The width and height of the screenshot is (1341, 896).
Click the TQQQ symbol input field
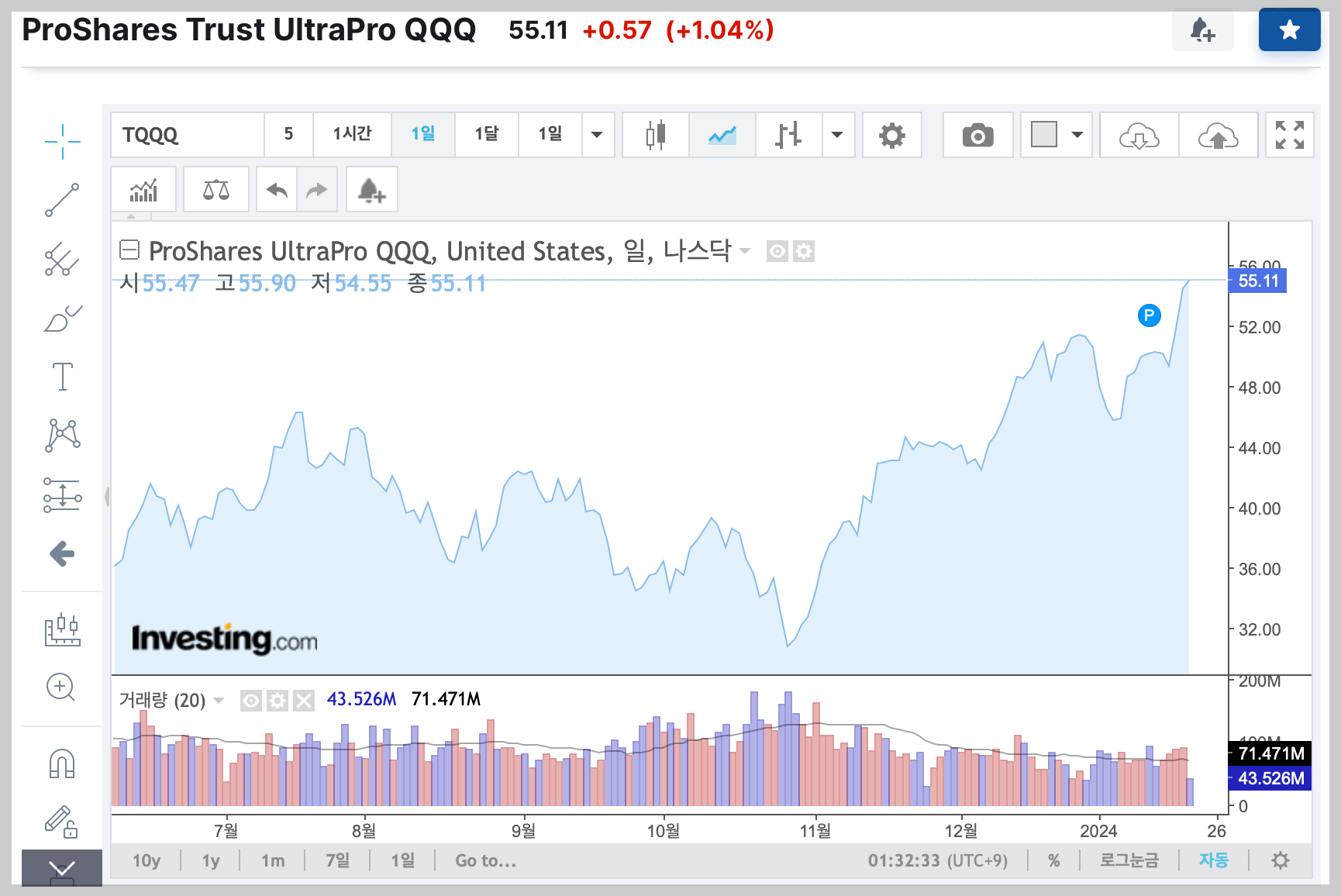point(187,135)
